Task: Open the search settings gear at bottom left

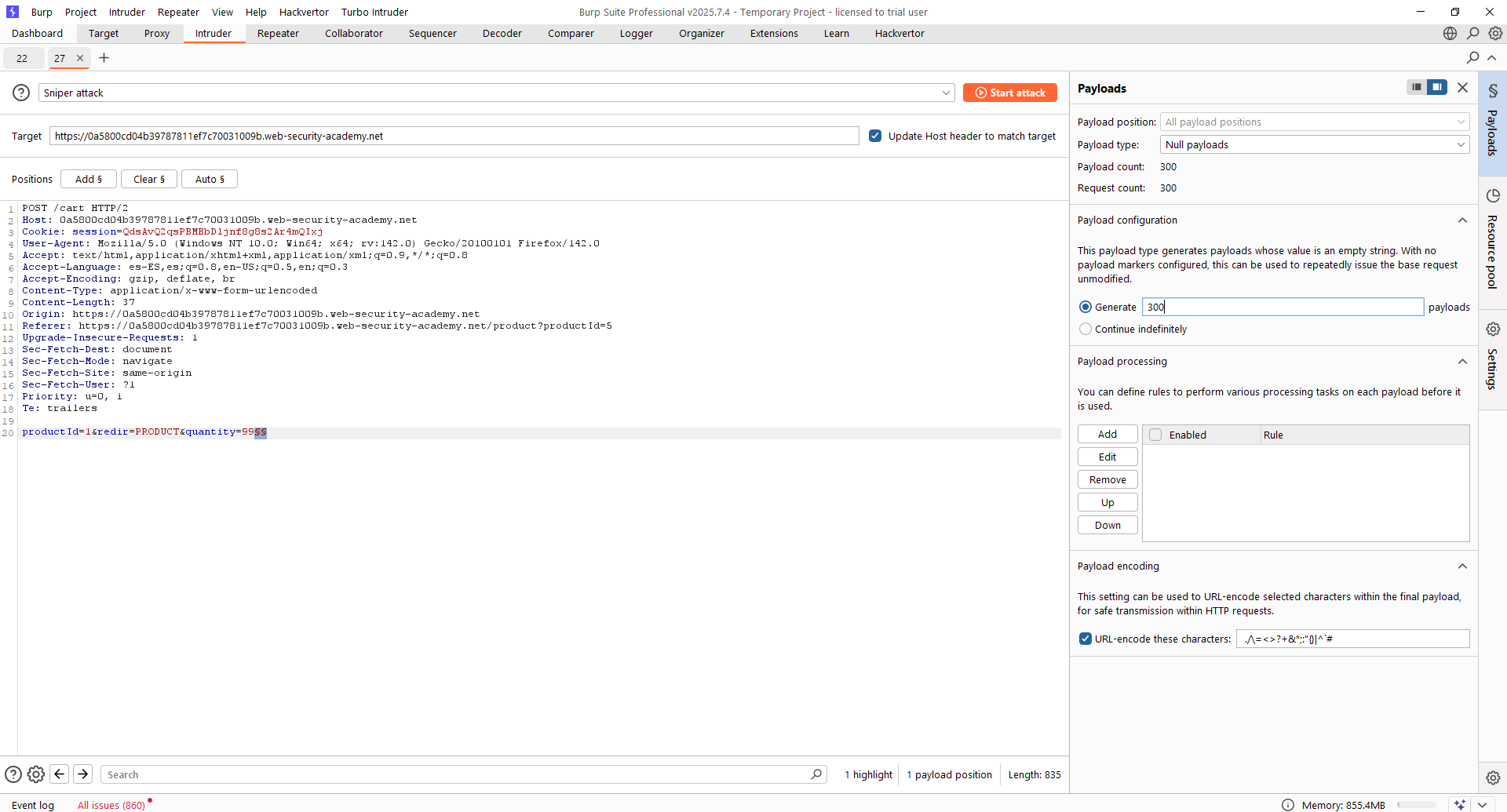Action: [x=36, y=774]
